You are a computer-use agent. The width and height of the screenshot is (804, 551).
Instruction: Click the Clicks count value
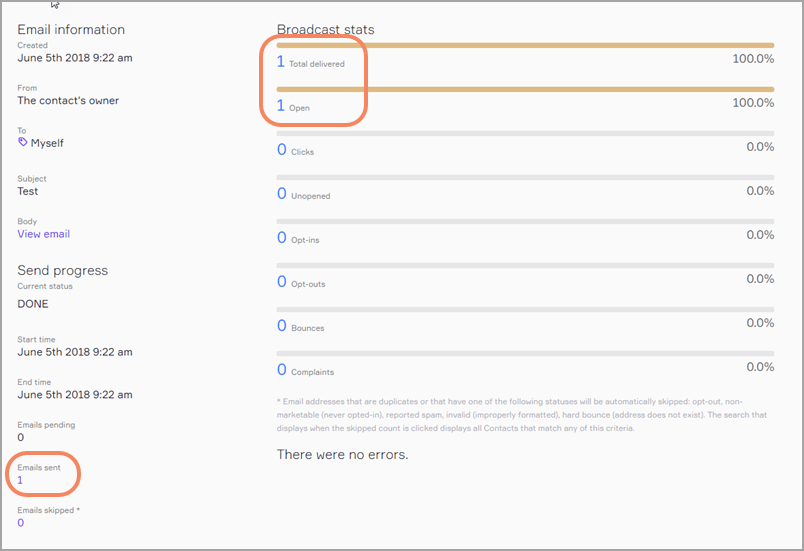click(282, 150)
